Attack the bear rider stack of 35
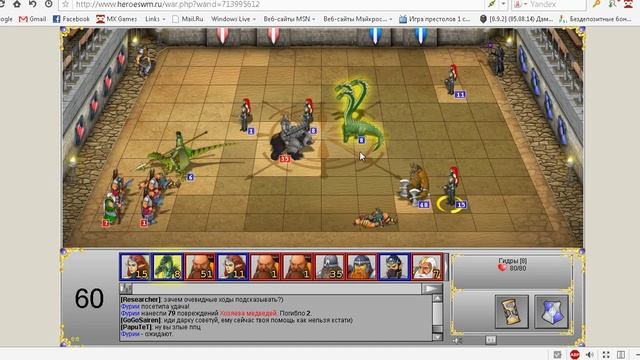Screen dimensions: 640x360 point(292,139)
